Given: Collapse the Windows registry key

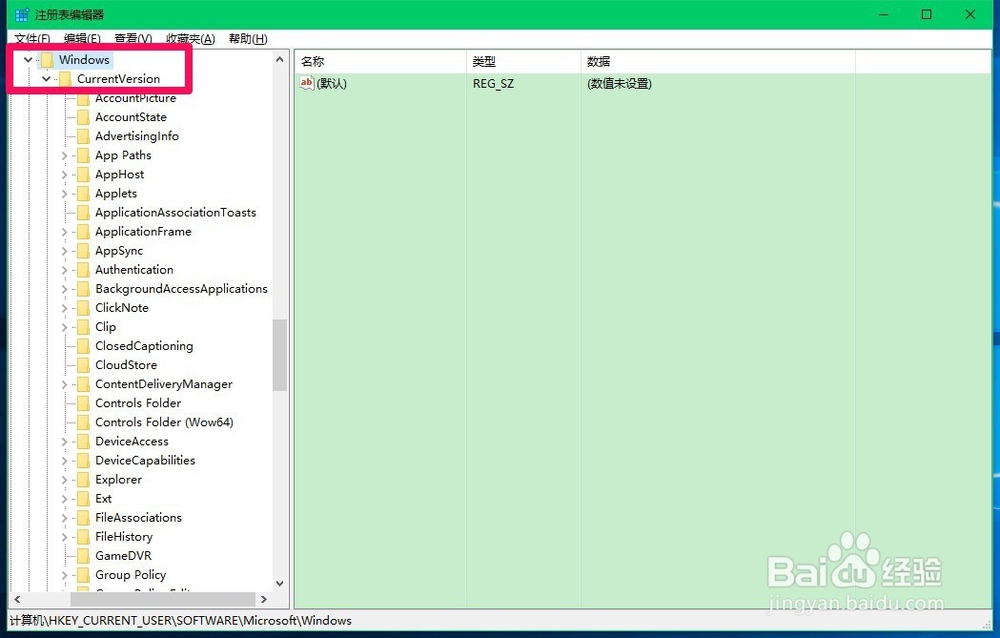Looking at the screenshot, I should point(28,60).
